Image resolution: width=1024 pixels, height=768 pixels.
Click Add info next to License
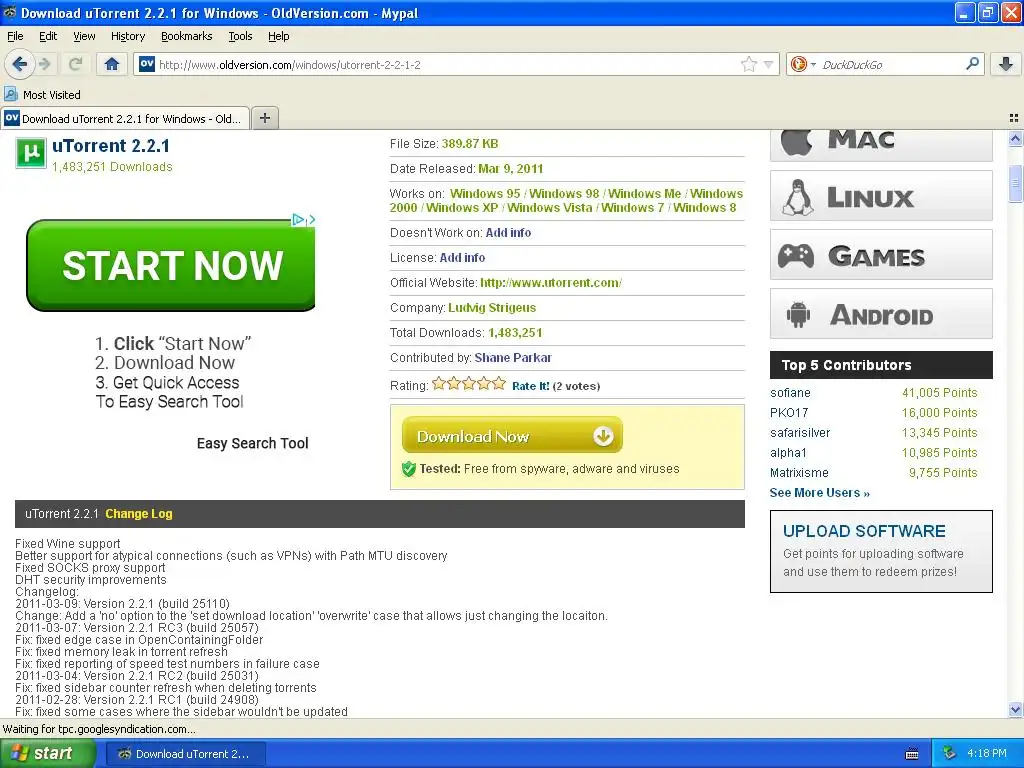[462, 258]
